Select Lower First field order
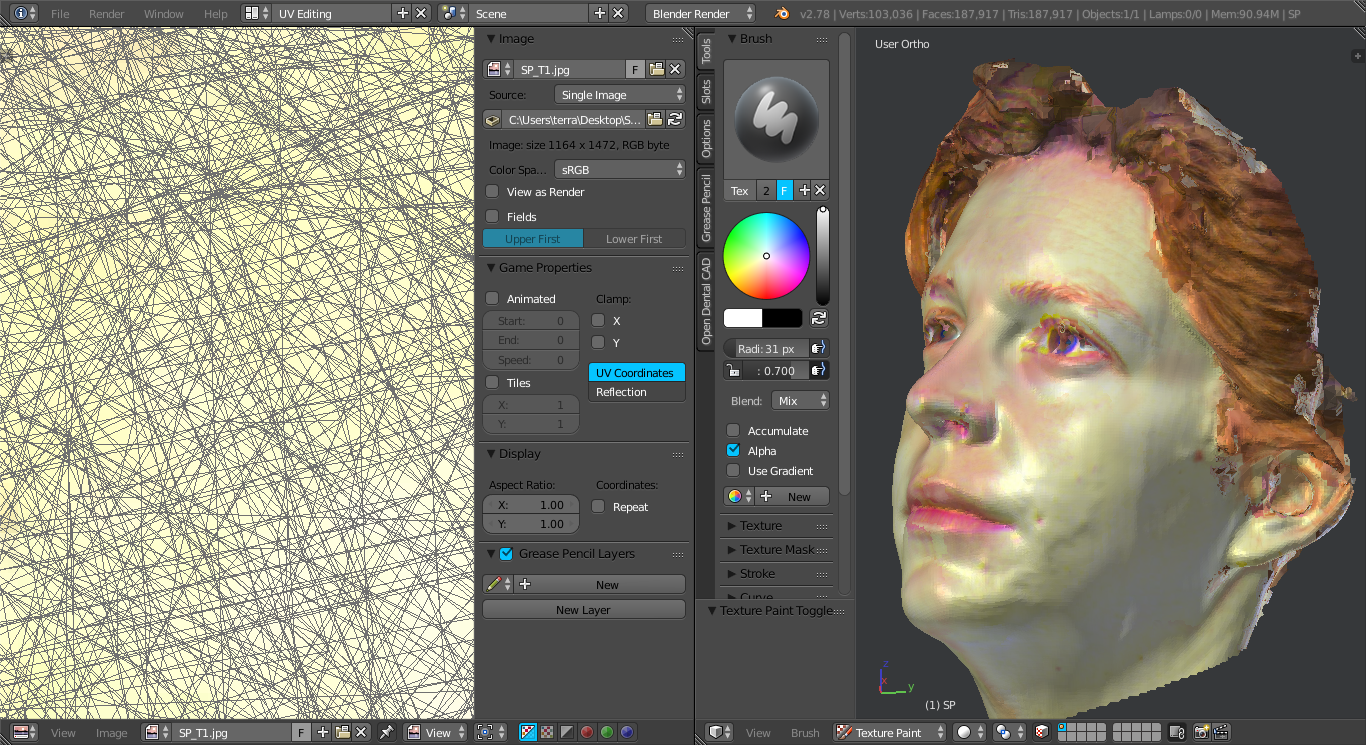Screen dimensions: 1366x745 coord(634,239)
